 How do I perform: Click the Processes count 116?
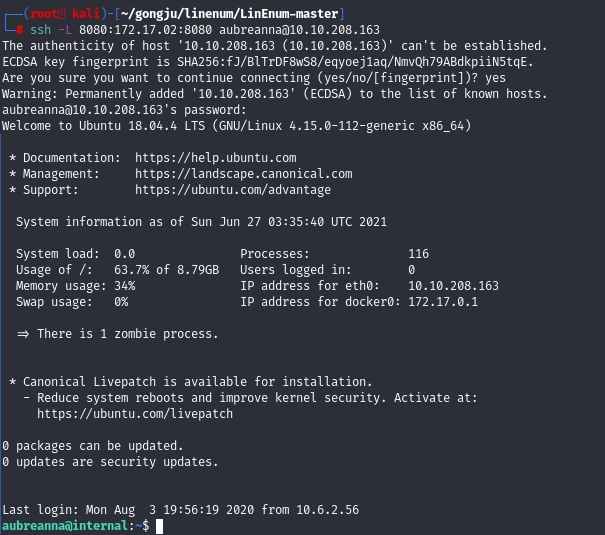[x=418, y=254]
